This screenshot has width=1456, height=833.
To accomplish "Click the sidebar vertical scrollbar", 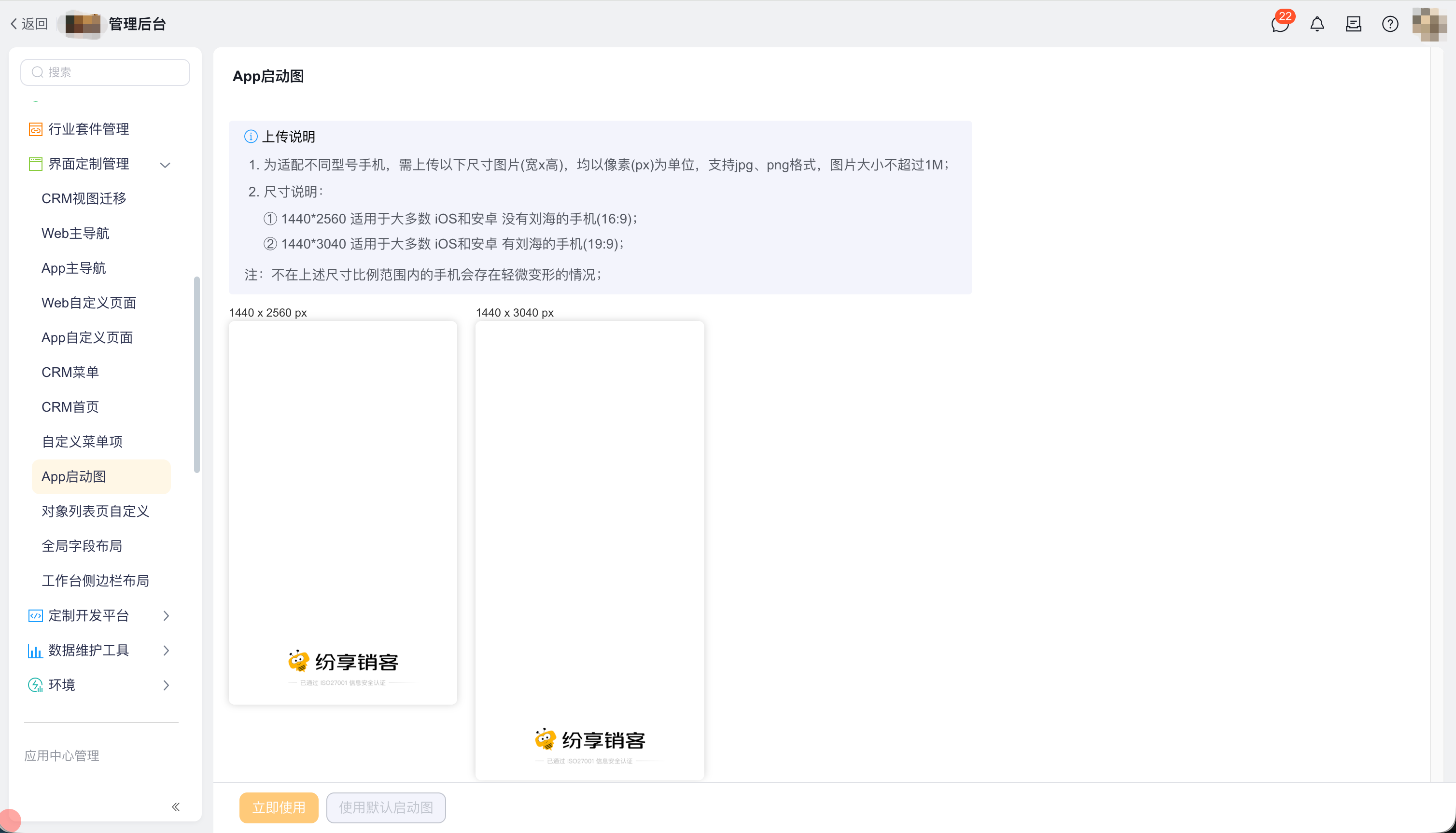I will tap(197, 375).
